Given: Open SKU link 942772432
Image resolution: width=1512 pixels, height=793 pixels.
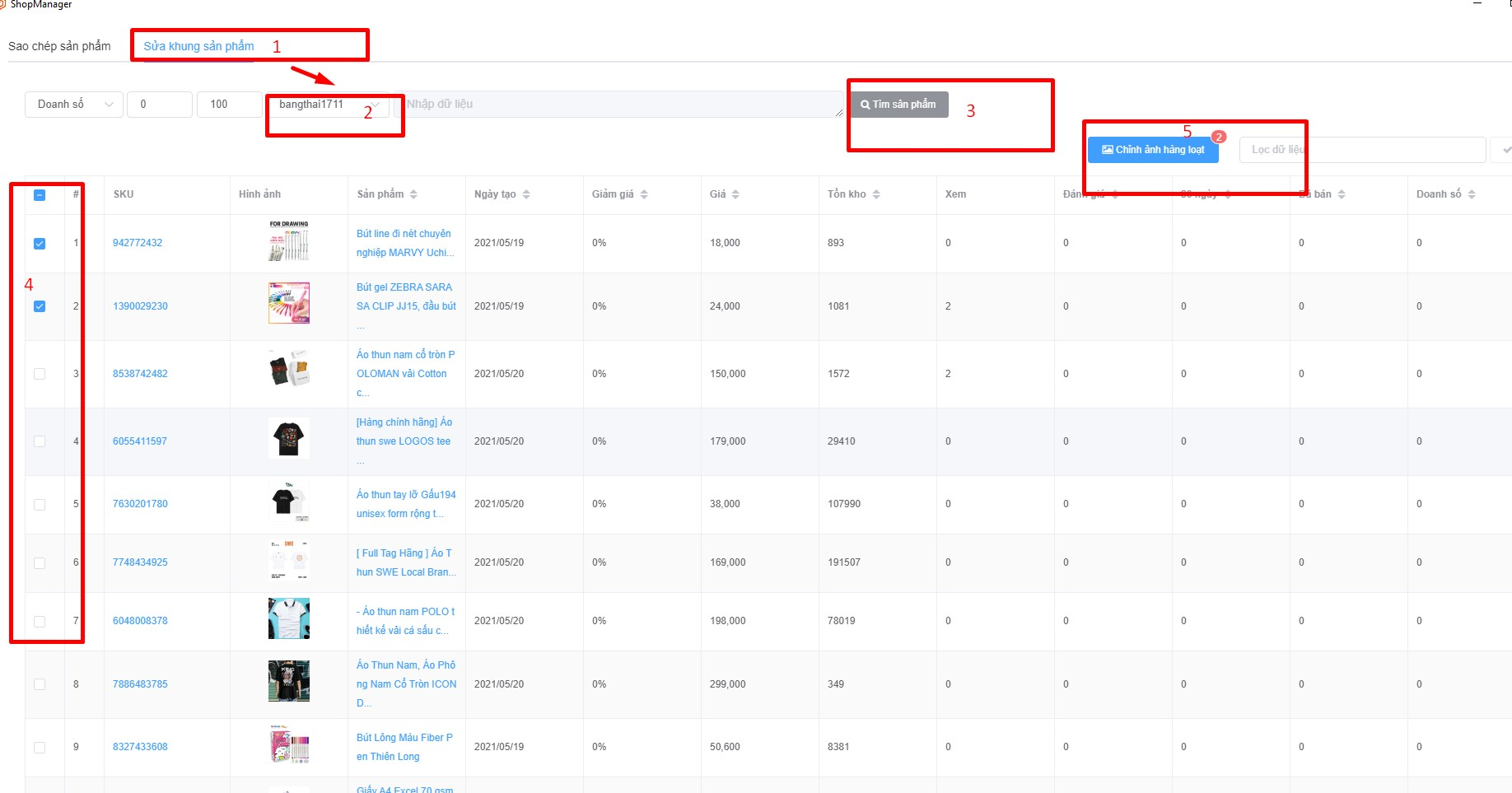Looking at the screenshot, I should [x=138, y=243].
